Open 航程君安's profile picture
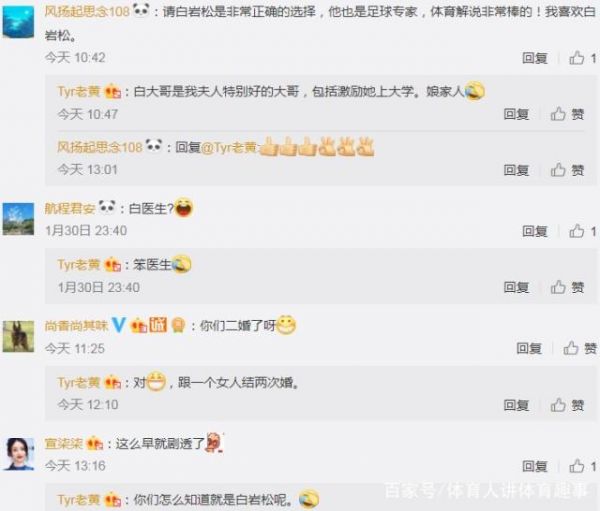 click(18, 219)
